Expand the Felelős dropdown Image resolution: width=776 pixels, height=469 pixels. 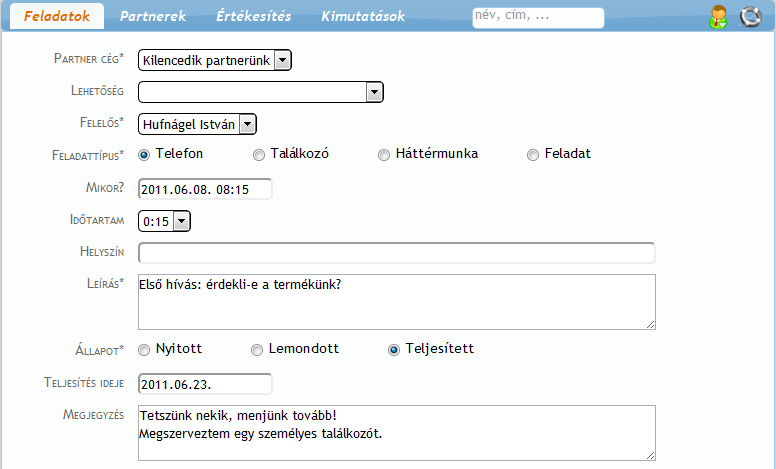click(197, 124)
